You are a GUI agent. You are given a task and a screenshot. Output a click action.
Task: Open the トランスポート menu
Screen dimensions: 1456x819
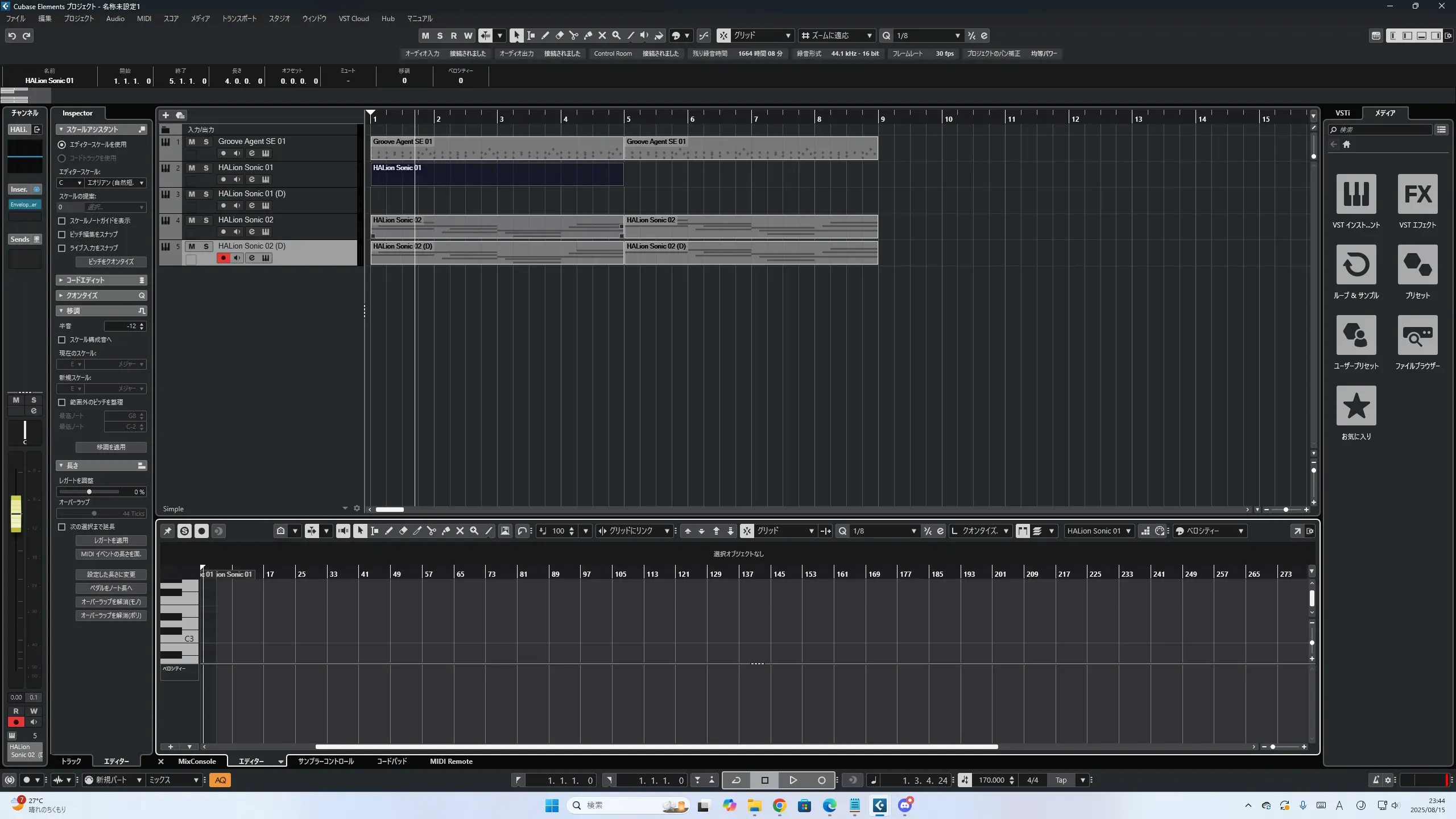coord(239,19)
